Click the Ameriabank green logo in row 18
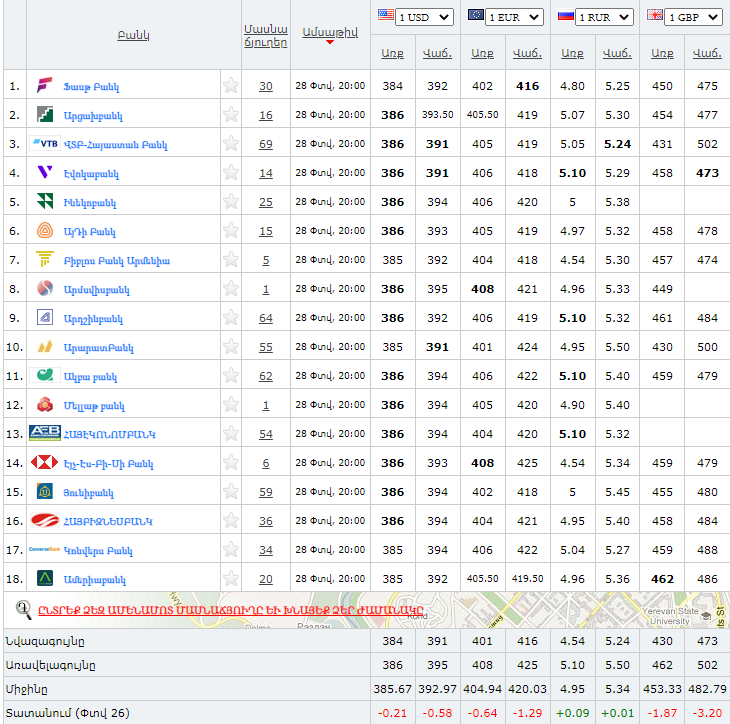 (x=45, y=578)
